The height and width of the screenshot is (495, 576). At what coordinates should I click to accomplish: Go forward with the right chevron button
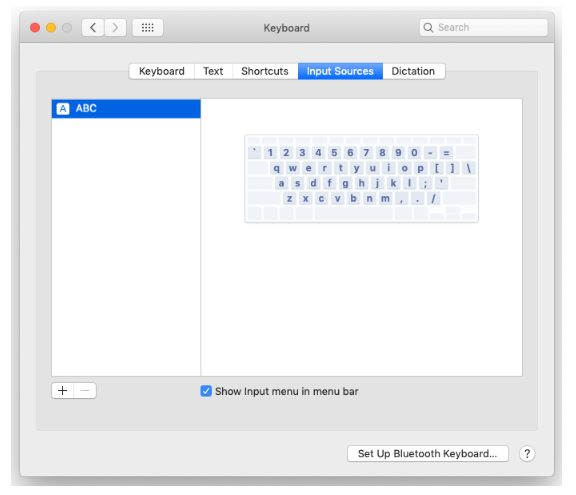coord(115,28)
